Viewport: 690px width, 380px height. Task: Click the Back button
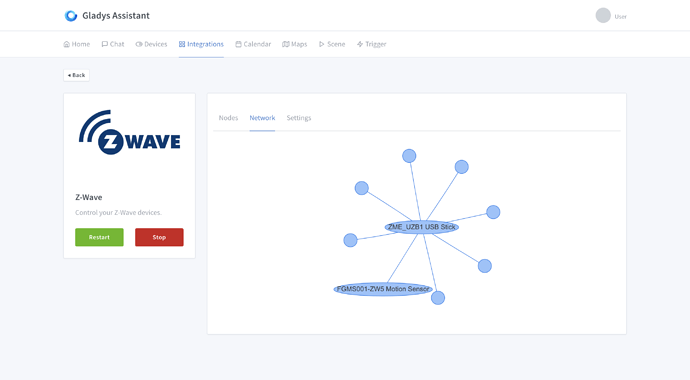(x=77, y=75)
